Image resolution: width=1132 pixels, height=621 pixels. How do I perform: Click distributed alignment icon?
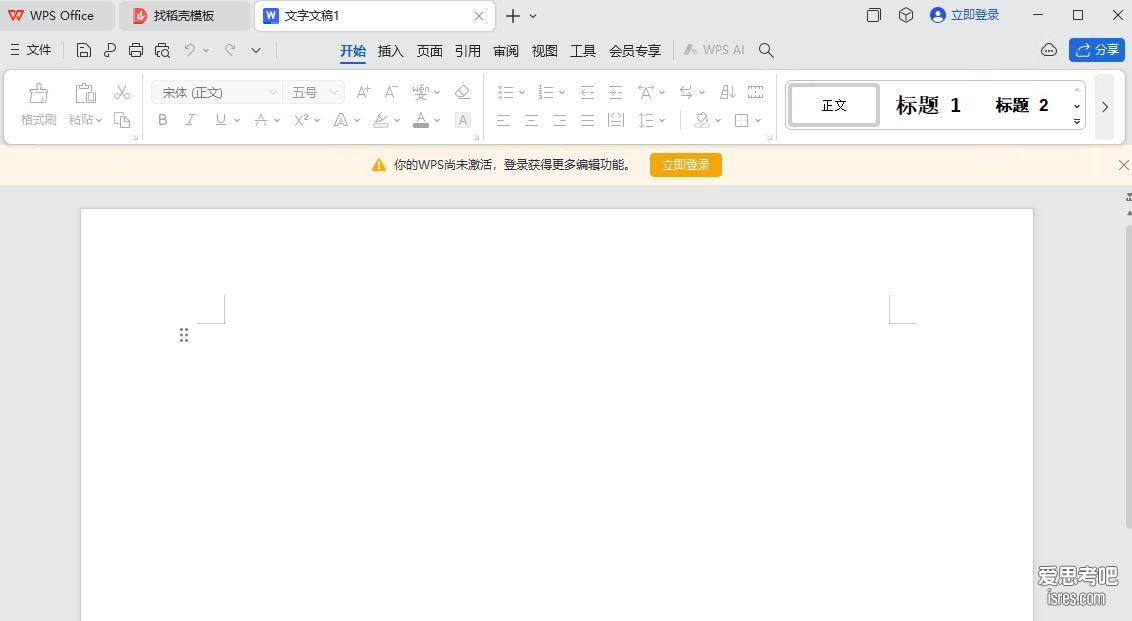pyautogui.click(x=616, y=120)
